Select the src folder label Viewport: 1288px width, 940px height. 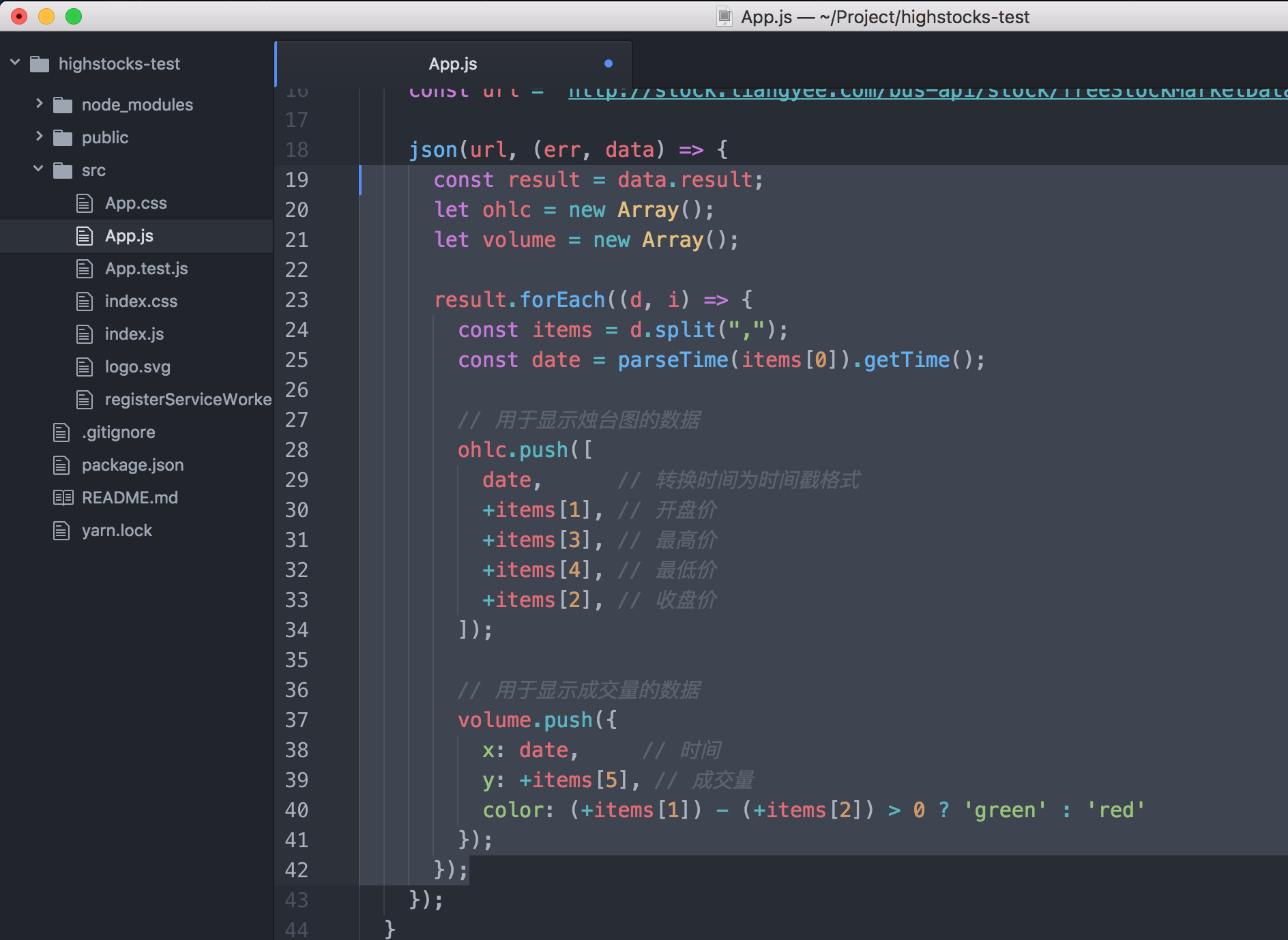click(x=93, y=171)
